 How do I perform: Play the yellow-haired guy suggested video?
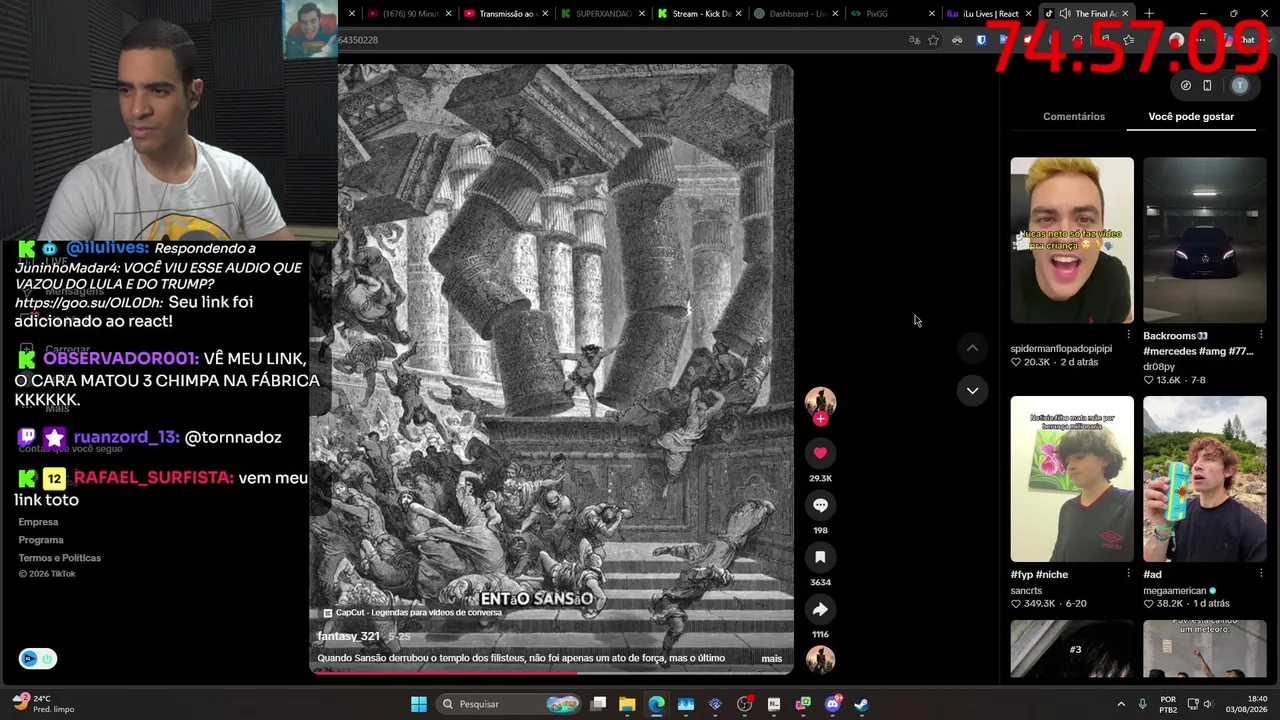tap(1072, 240)
